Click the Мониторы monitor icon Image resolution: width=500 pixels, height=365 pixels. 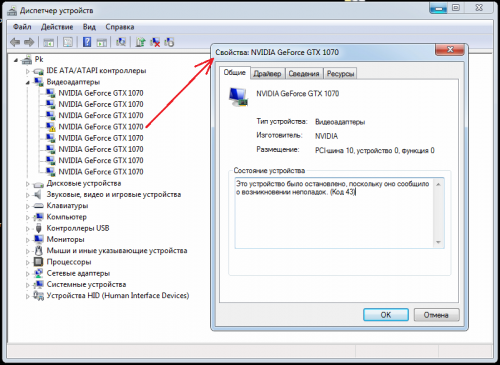coord(39,239)
